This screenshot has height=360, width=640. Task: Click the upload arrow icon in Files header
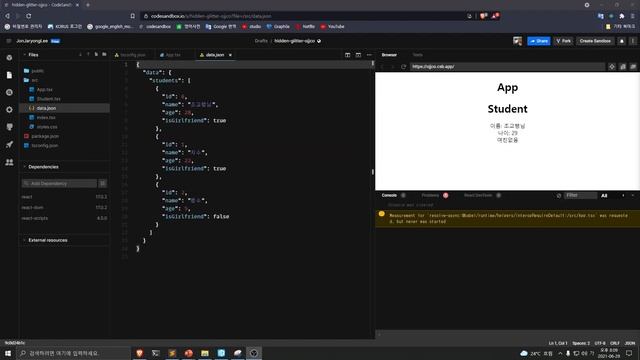click(x=88, y=54)
